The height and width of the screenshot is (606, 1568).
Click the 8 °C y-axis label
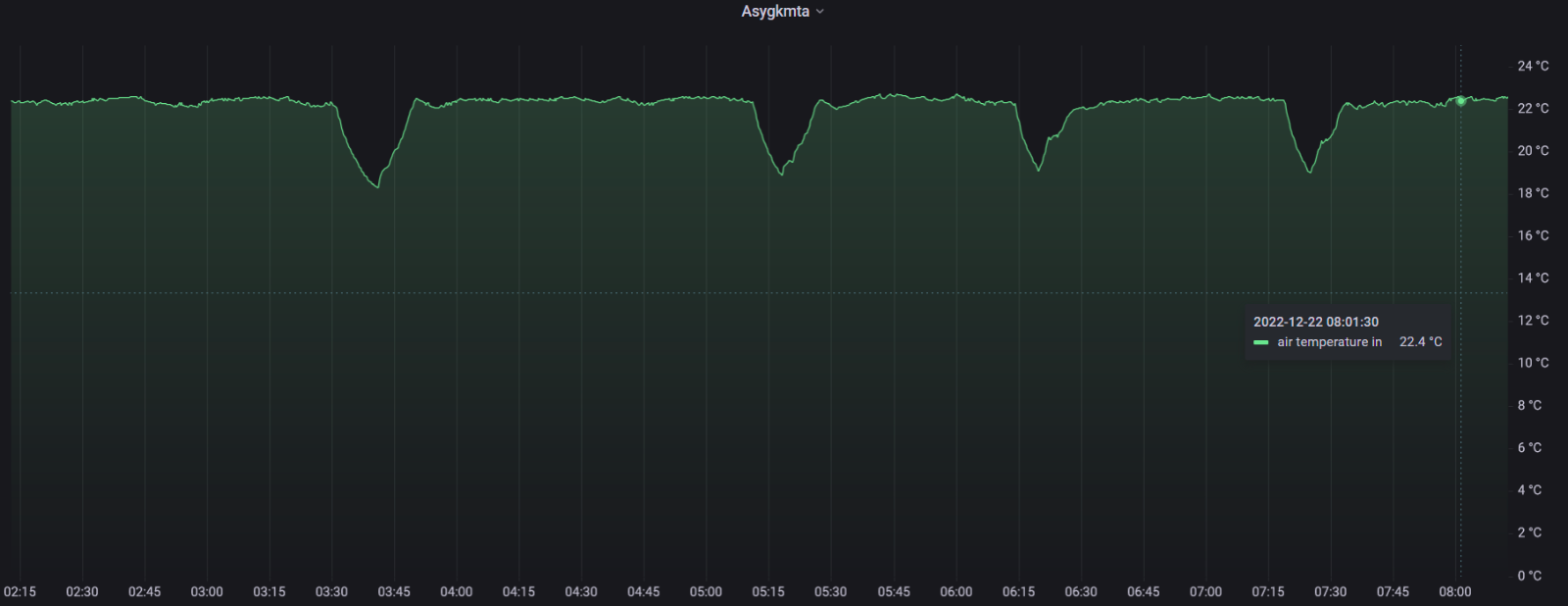click(x=1529, y=405)
